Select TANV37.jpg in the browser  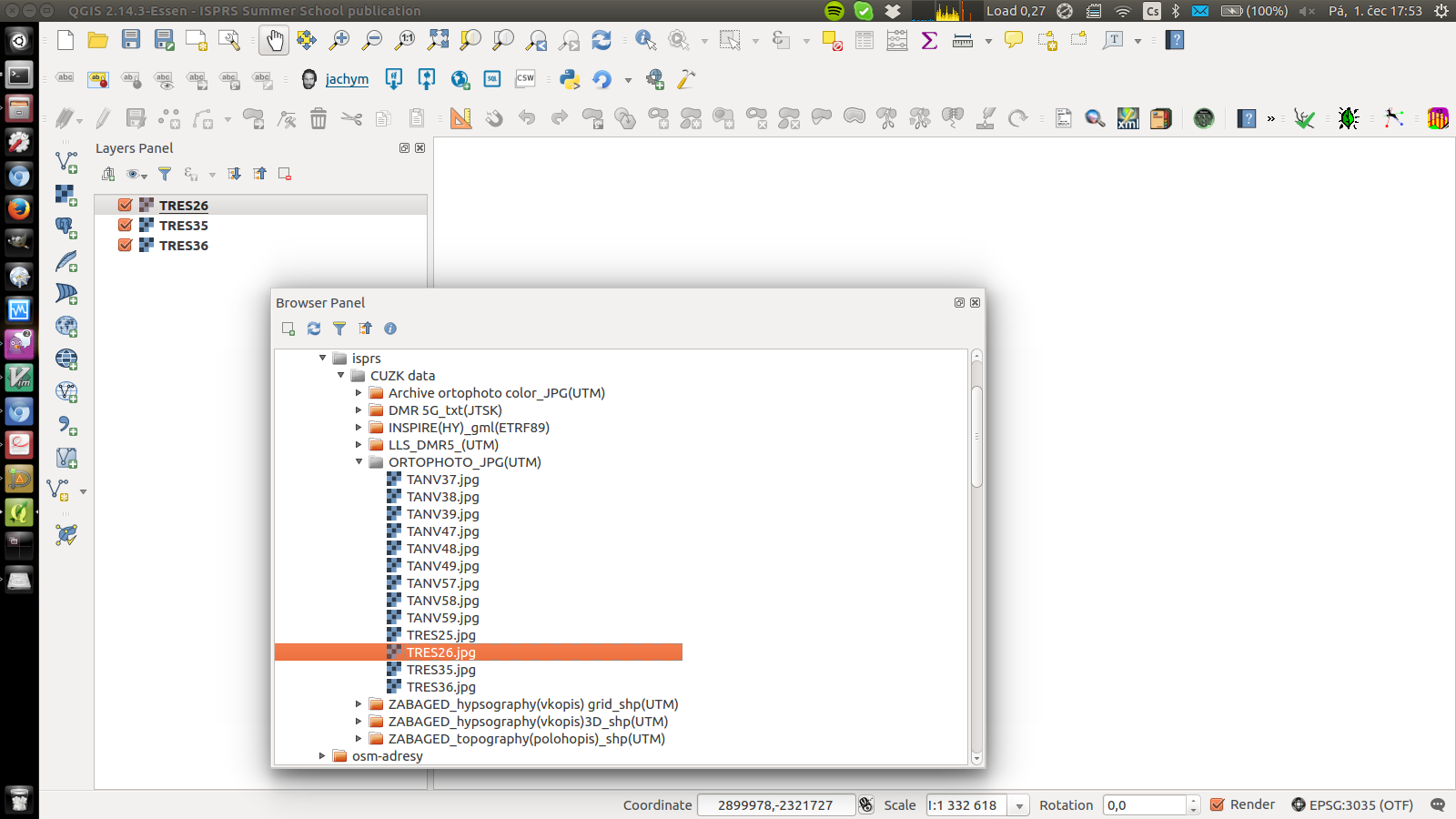(x=442, y=480)
